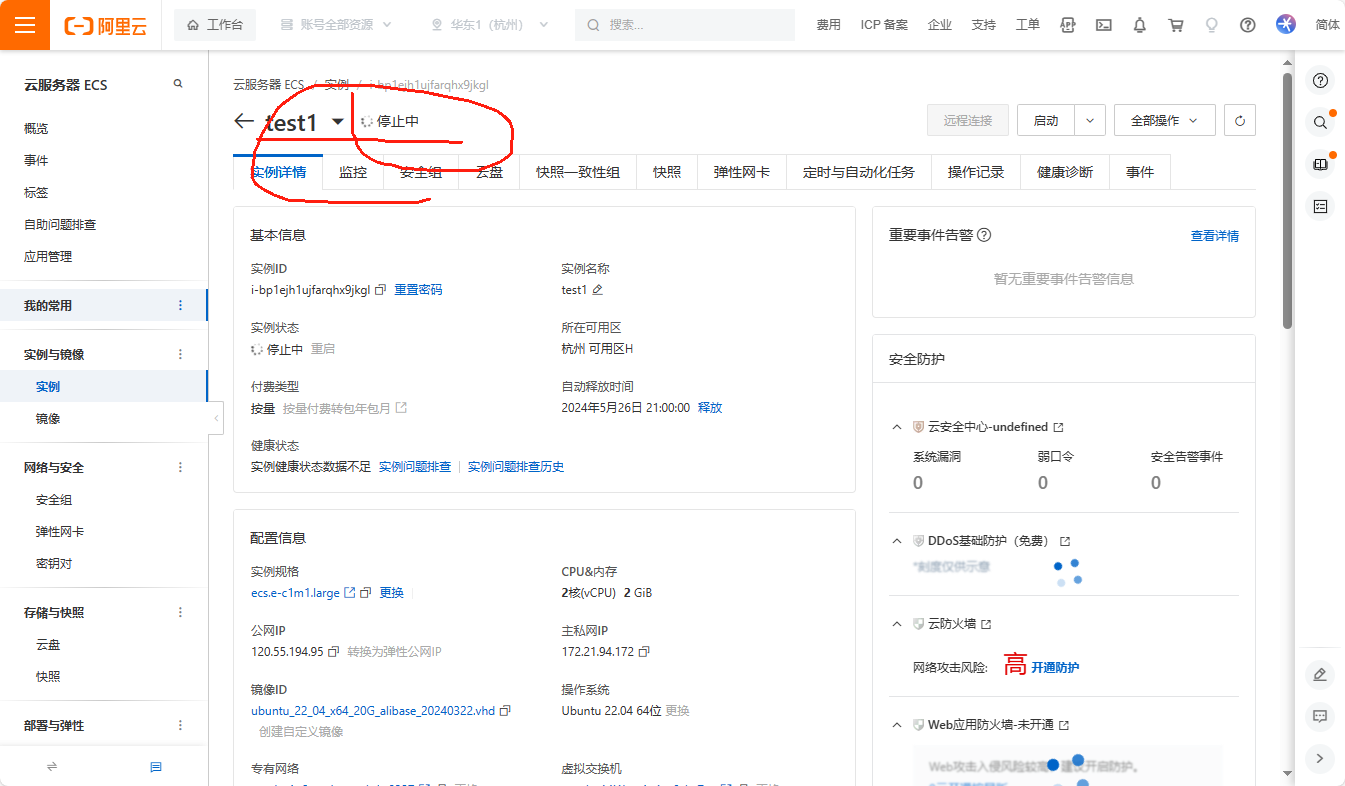
Task: Collapse 云安全中心-undefined section
Action: (896, 427)
